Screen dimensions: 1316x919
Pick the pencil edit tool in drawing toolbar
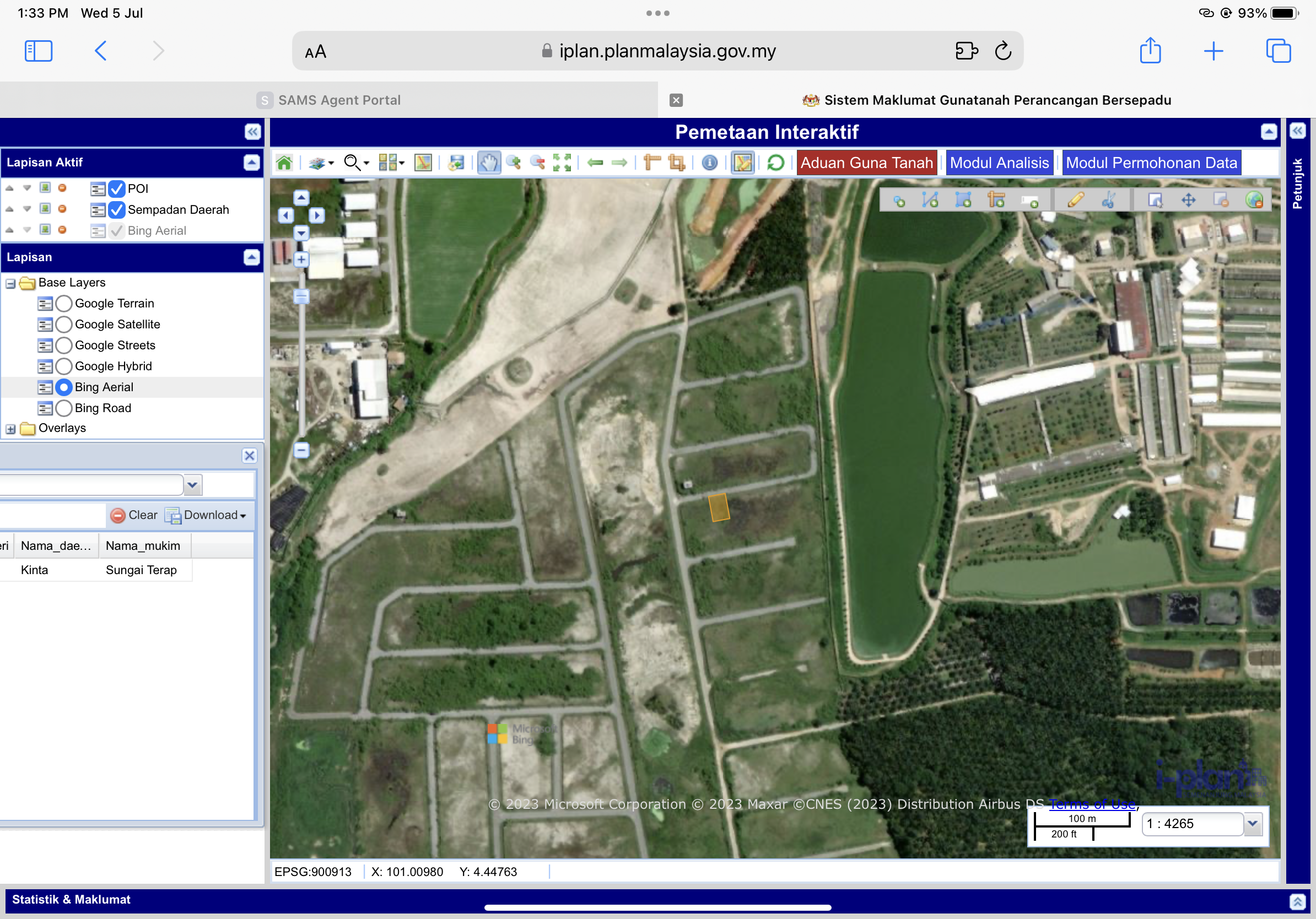point(1075,200)
